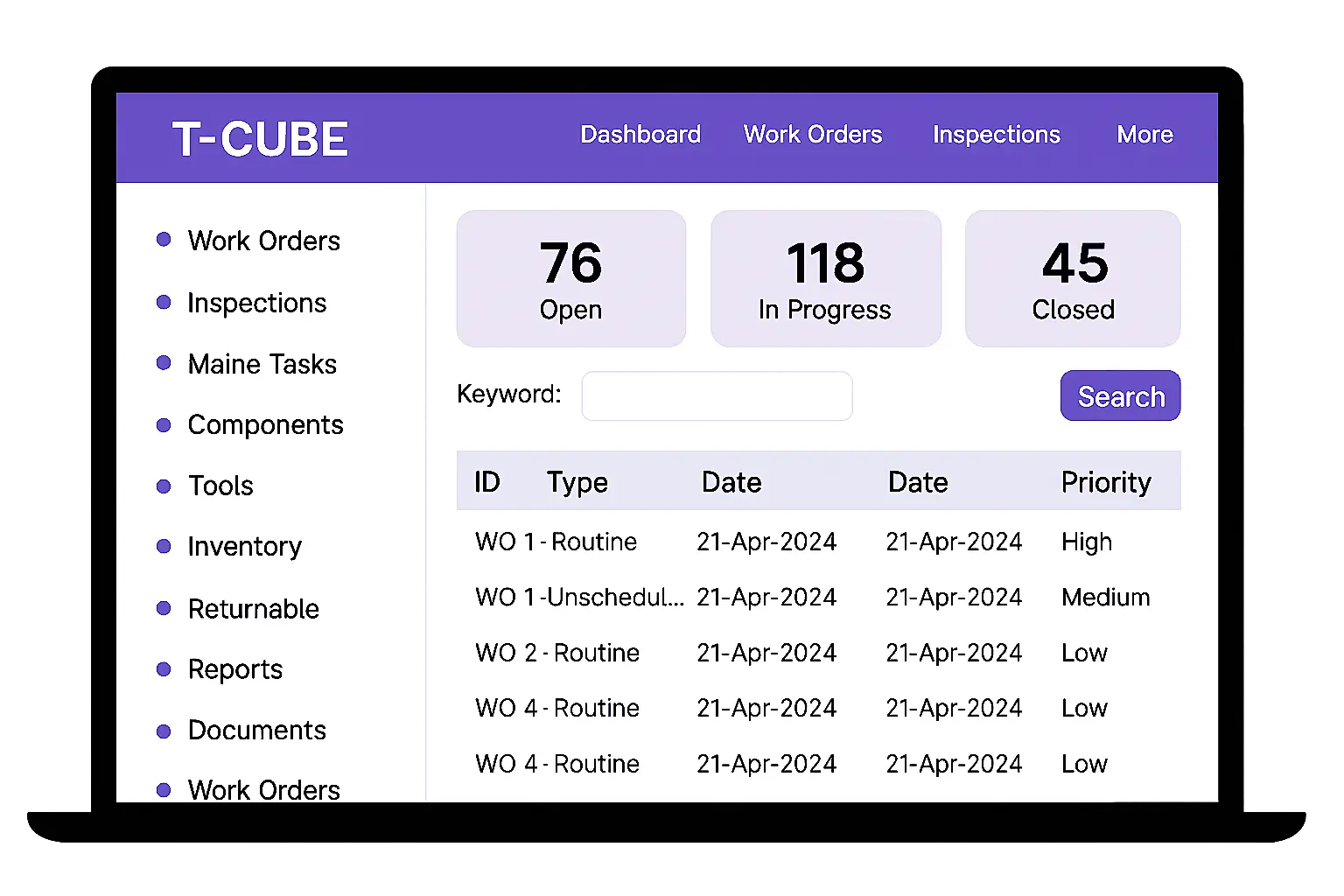Viewport: 1344px width, 896px height.
Task: Open Returnable from the sidebar
Action: point(253,609)
